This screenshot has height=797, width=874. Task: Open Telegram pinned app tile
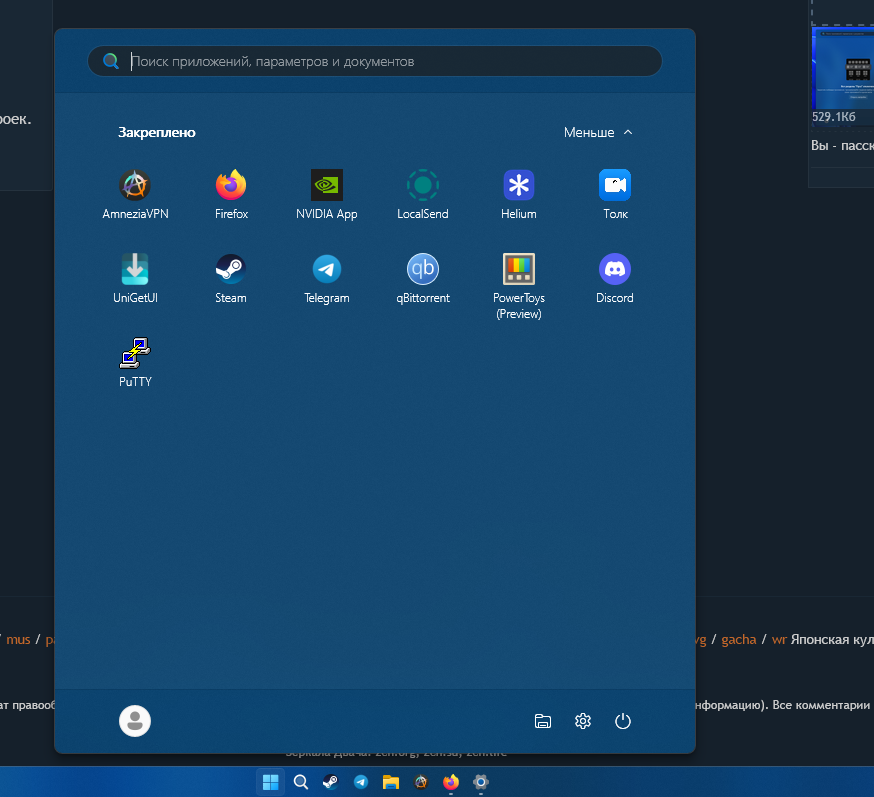coord(327,278)
